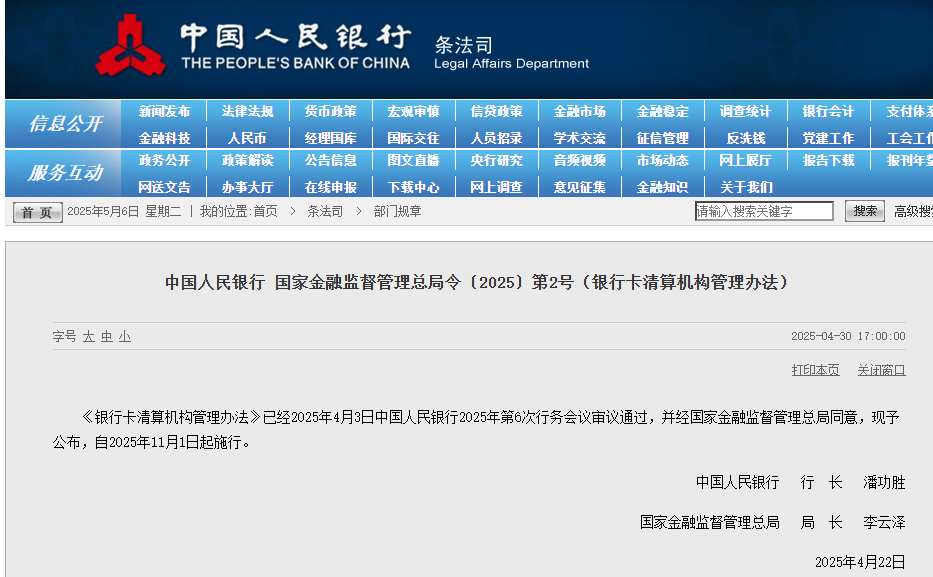Viewport: 933px width, 577px height.
Task: Open the 新闻发布 menu
Action: pos(164,111)
